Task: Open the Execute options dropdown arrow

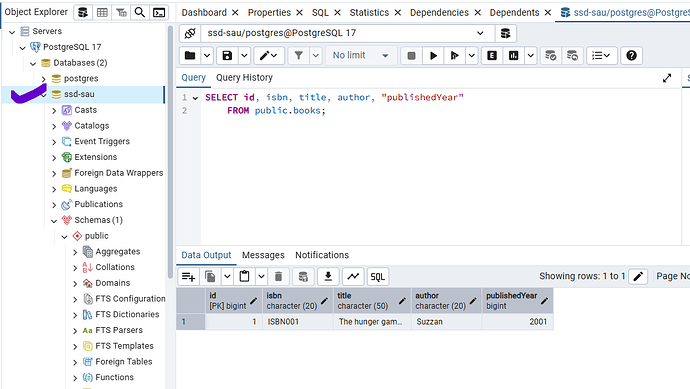Action: [x=472, y=55]
